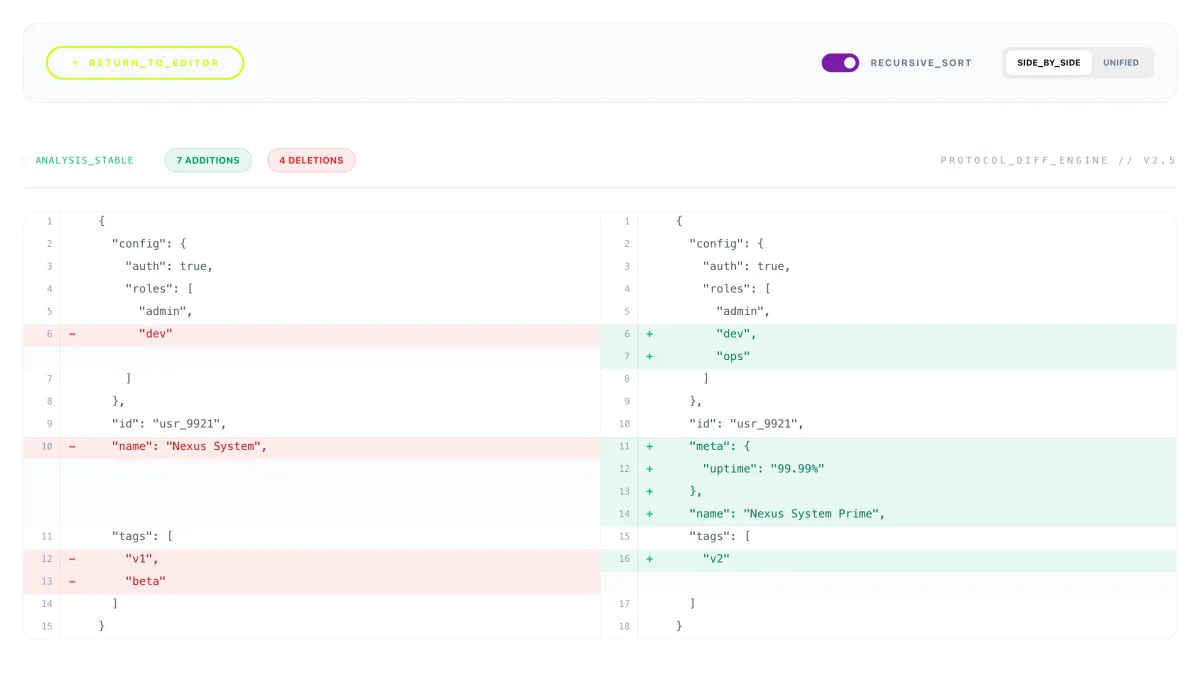The height and width of the screenshot is (675, 1200).
Task: Switch to the UNIFIED view tab
Action: click(1121, 63)
